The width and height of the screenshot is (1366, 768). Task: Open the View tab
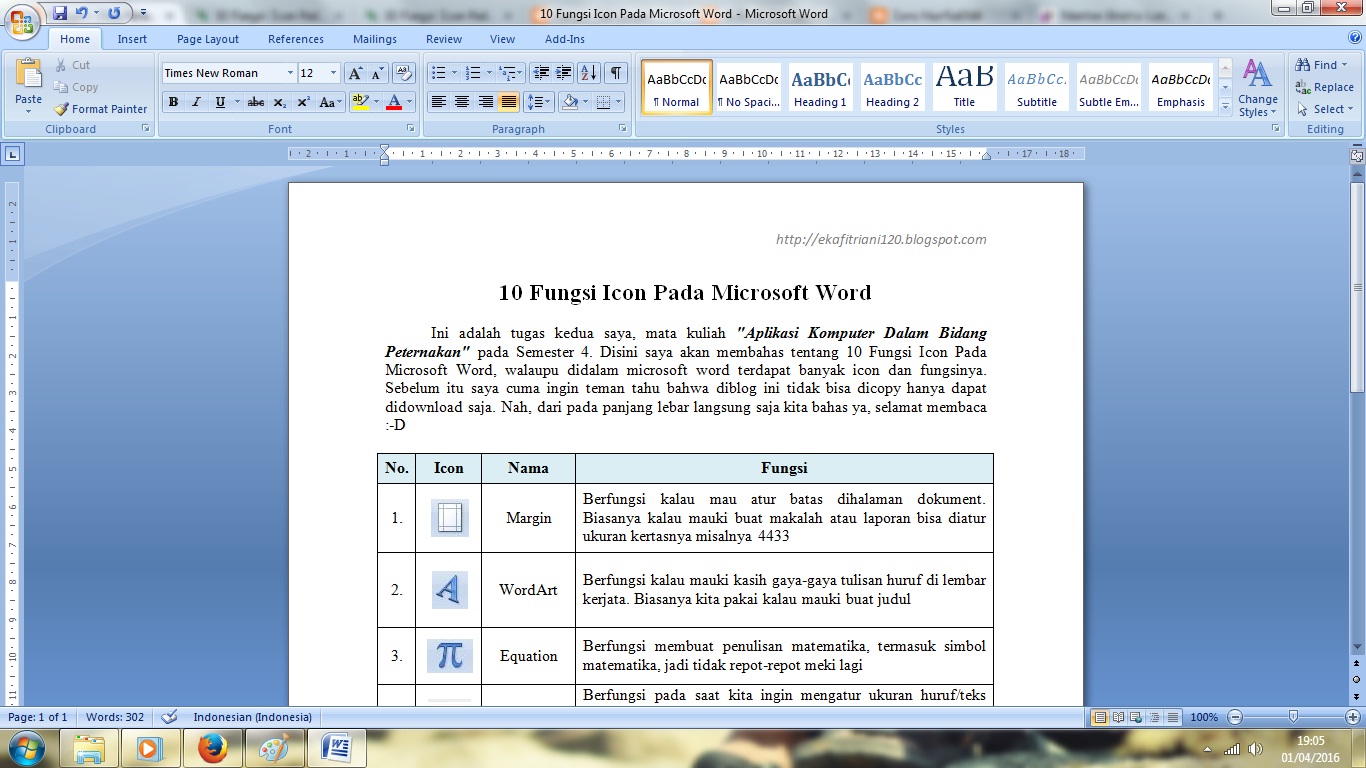point(502,39)
